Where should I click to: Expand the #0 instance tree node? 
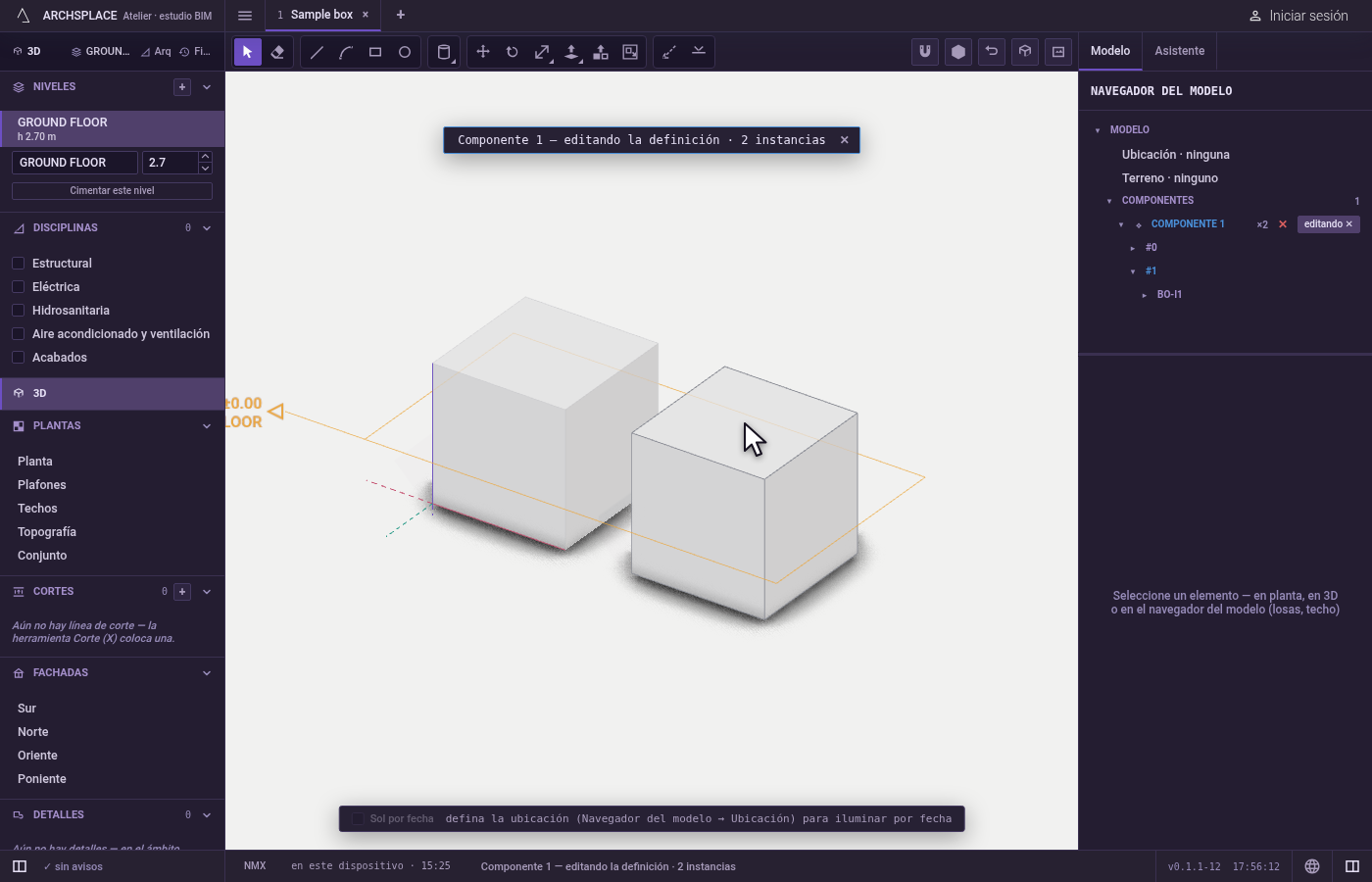(x=1133, y=248)
